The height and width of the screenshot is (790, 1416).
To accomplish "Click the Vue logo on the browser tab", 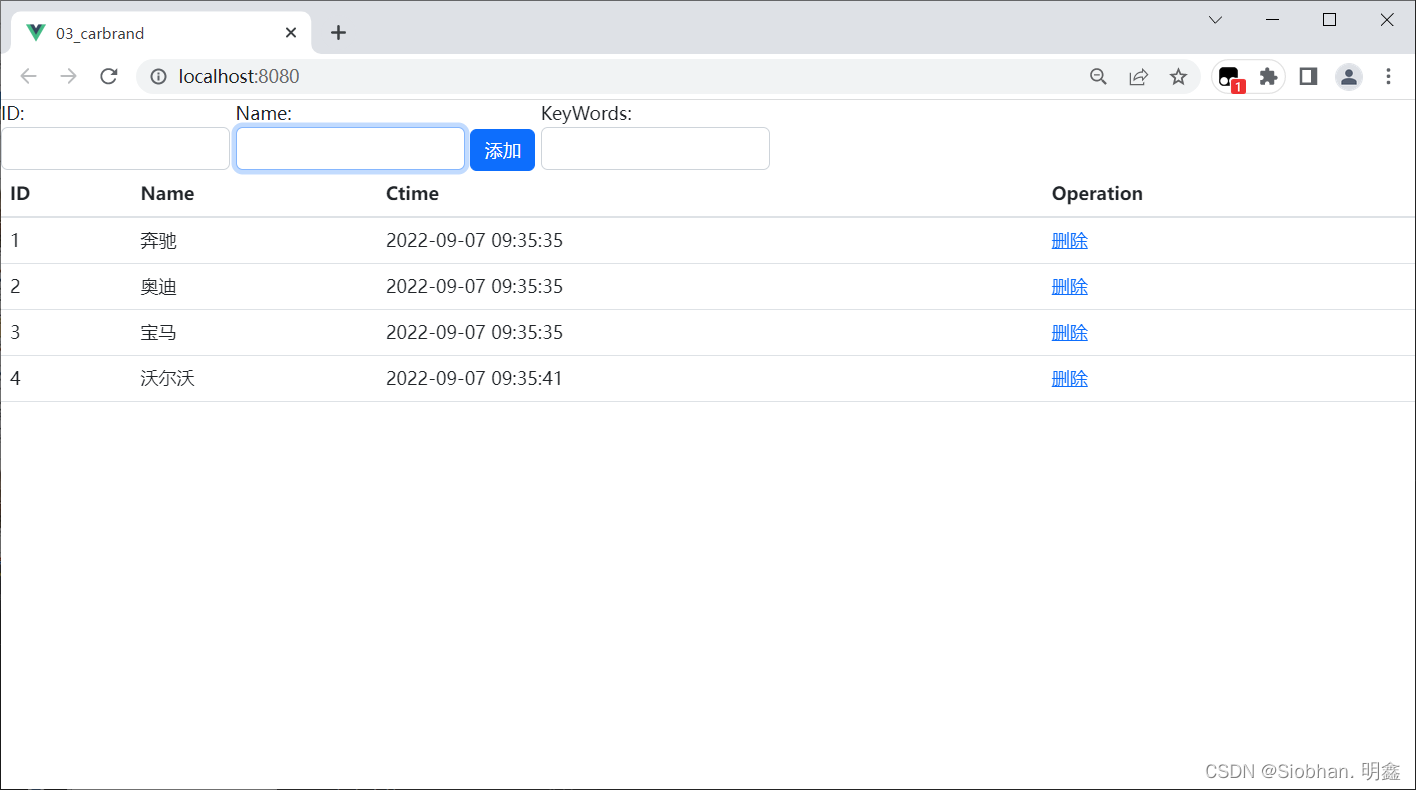I will pos(34,32).
